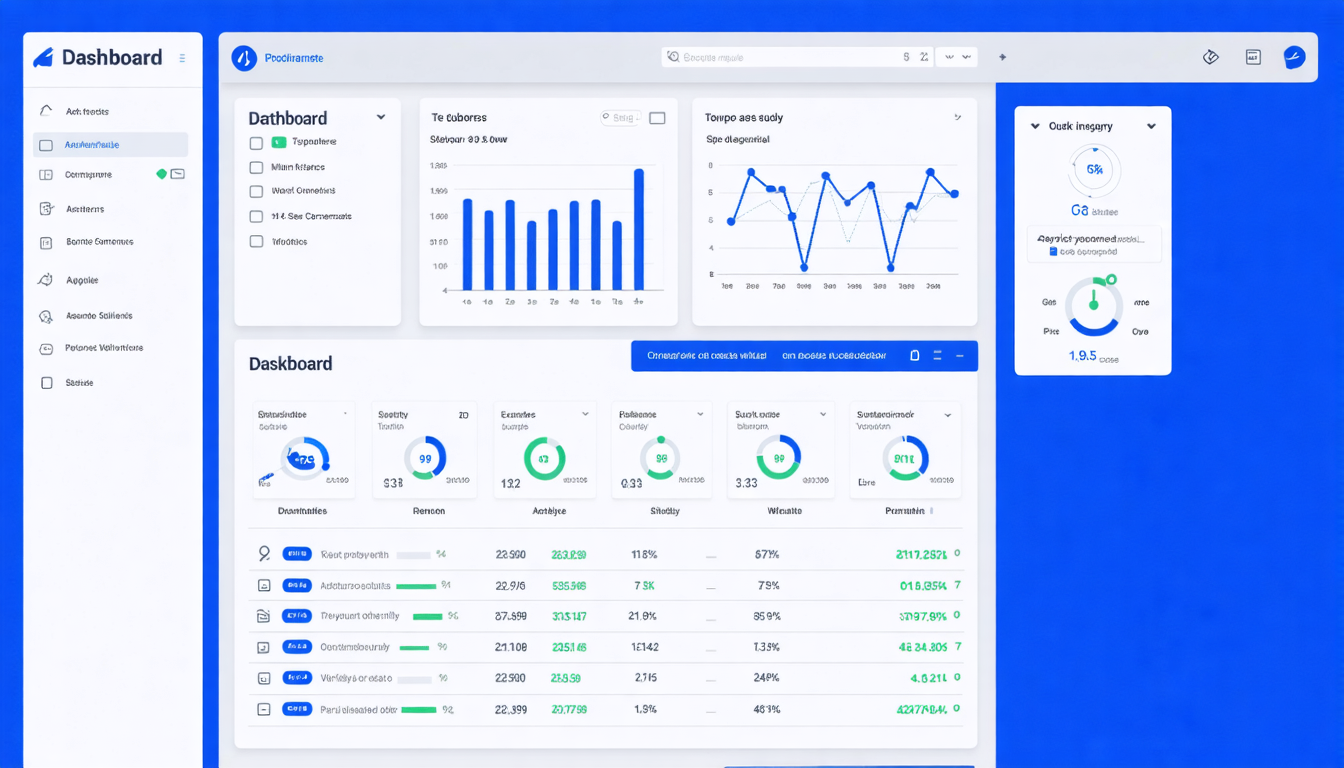Tick the fifth checkbox in the Dathboard card

pos(256,241)
